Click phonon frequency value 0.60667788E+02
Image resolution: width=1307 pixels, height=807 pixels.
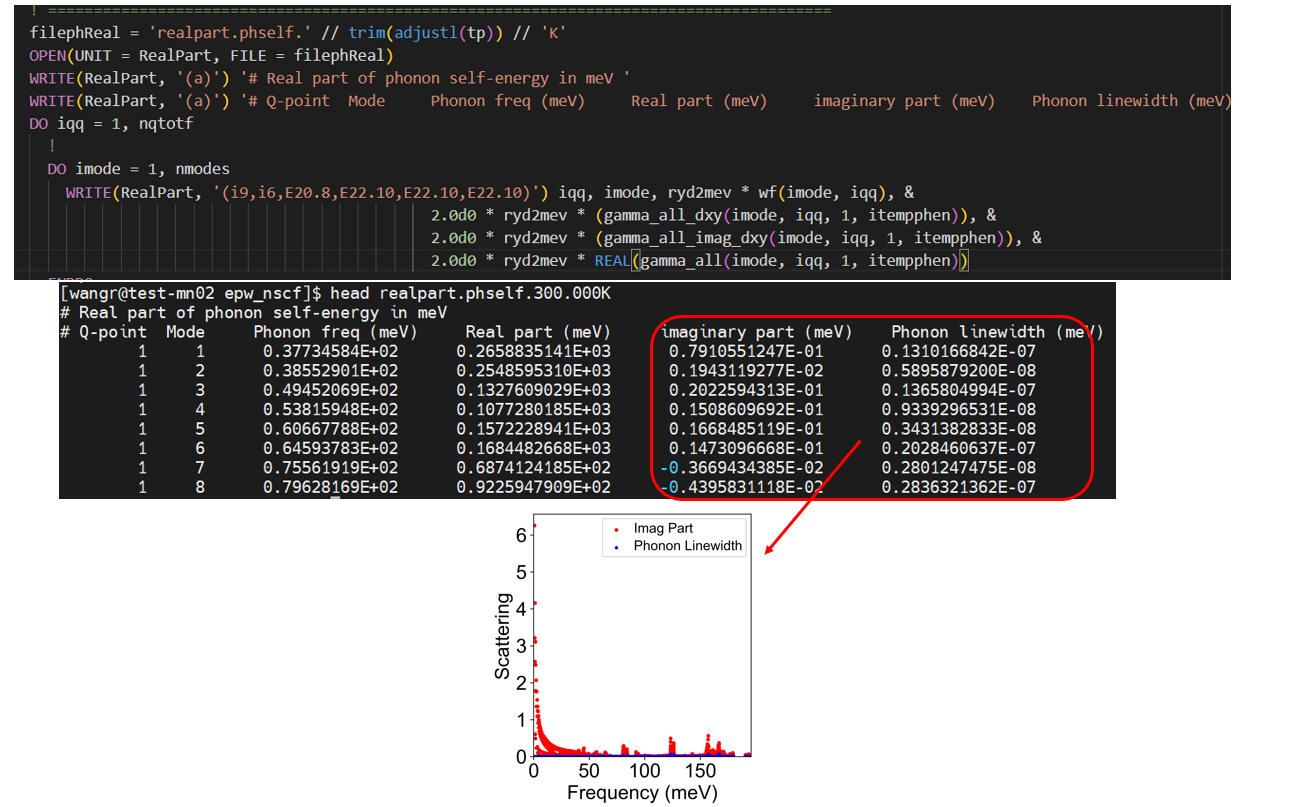[331, 429]
